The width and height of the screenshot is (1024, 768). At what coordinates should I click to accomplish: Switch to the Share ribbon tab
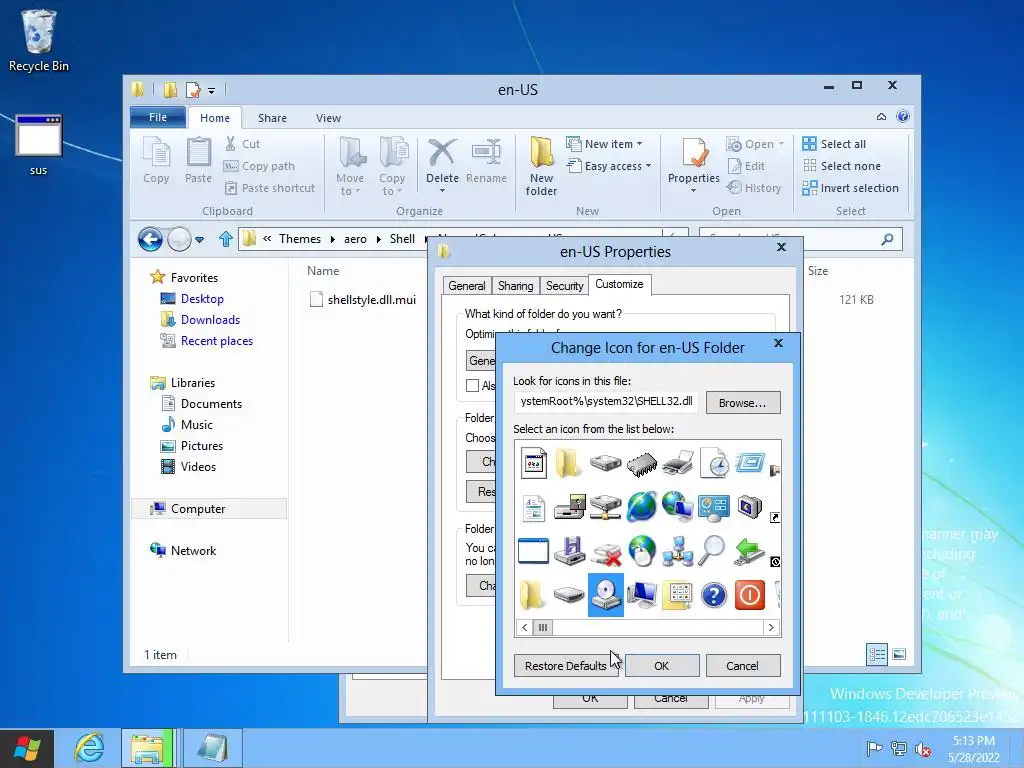[x=272, y=118]
